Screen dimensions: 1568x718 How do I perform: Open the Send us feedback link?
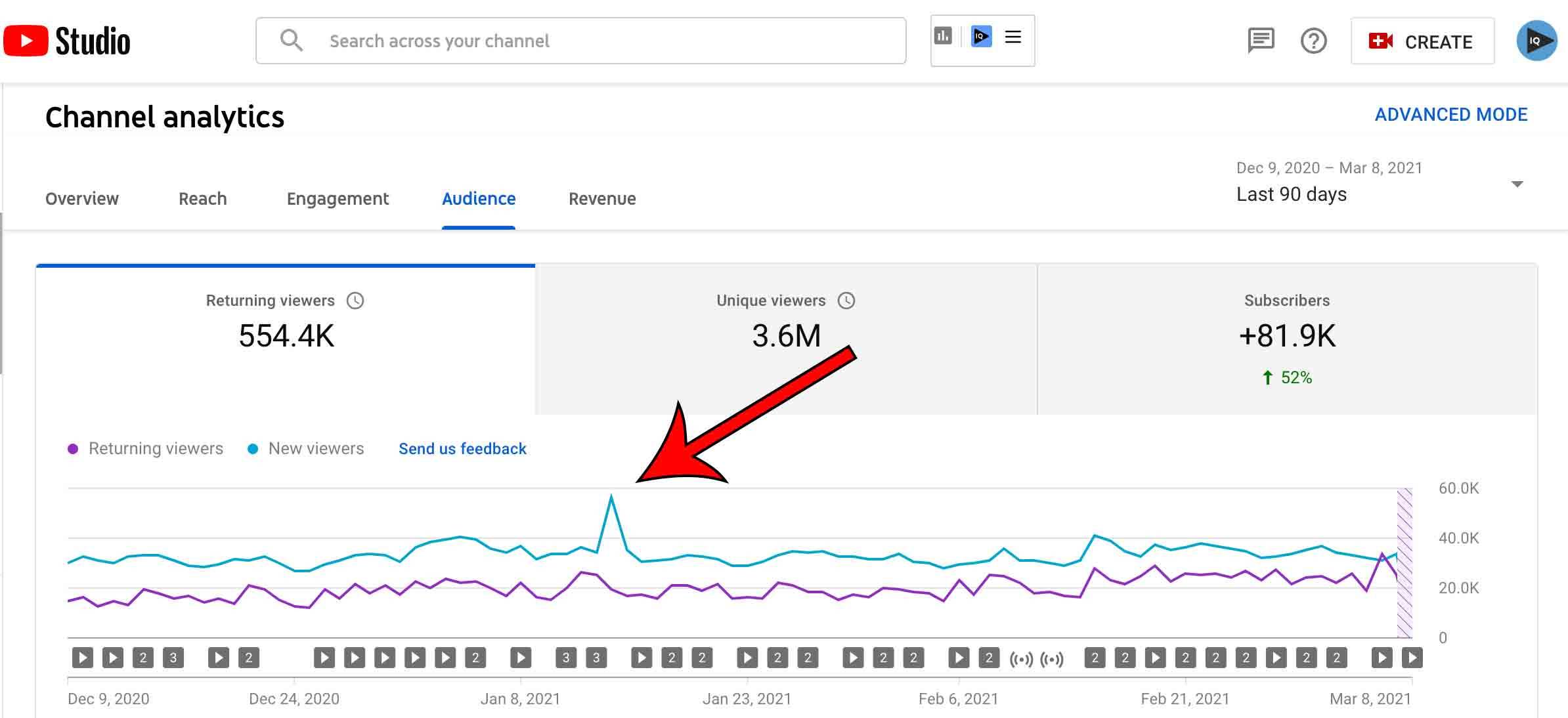click(462, 449)
